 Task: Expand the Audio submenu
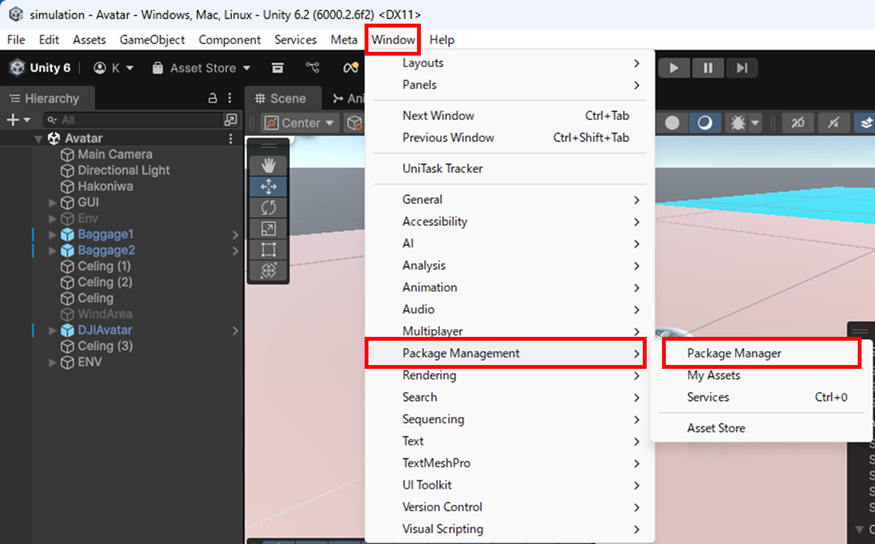pyautogui.click(x=509, y=309)
